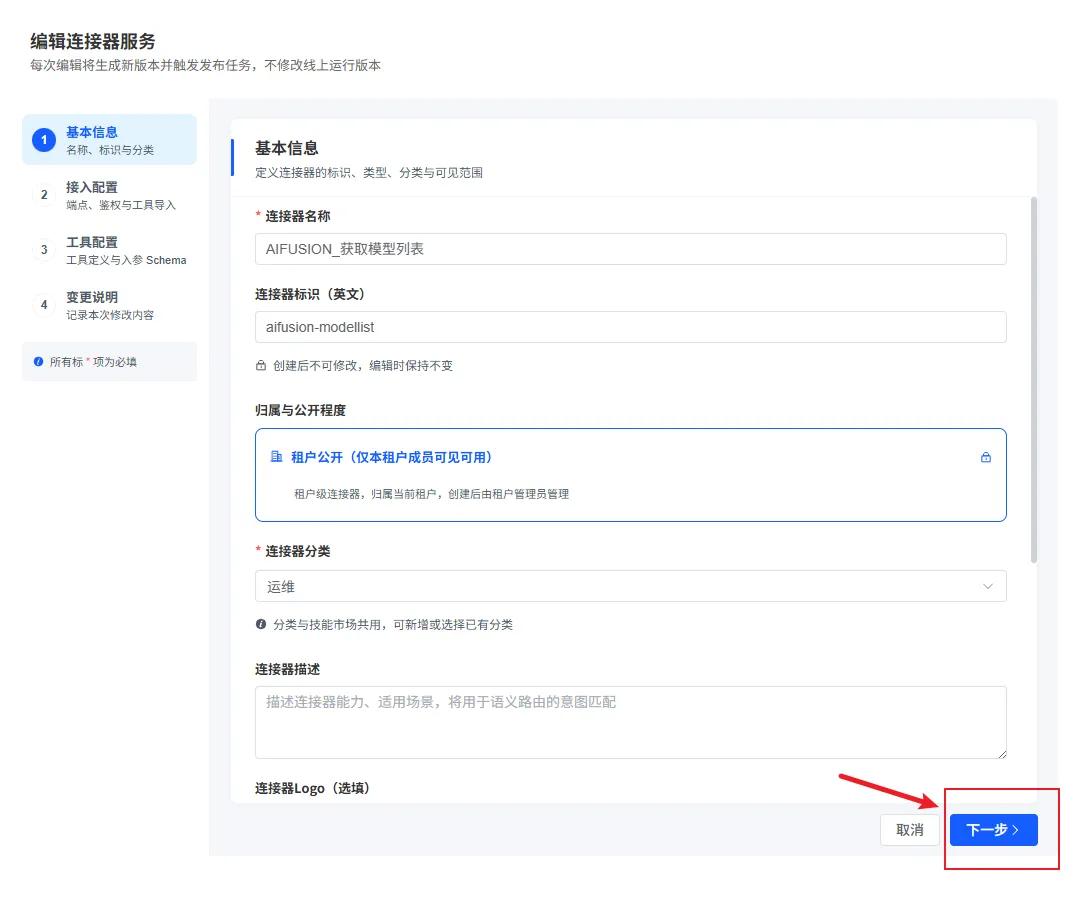Click the info icon beside 所有标*项为必填
This screenshot has height=909, width=1074.
(x=38, y=362)
